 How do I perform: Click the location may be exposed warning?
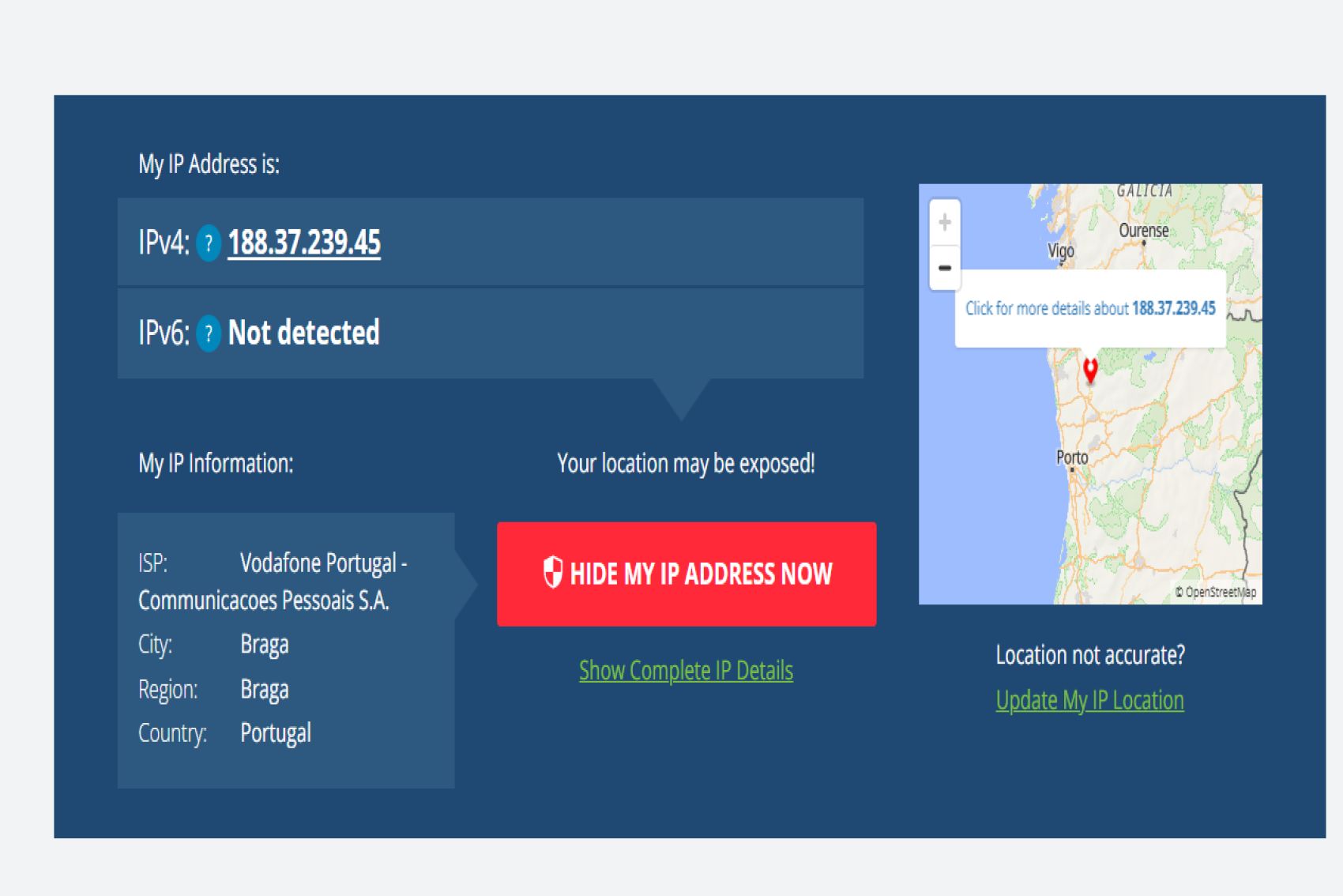(x=686, y=463)
